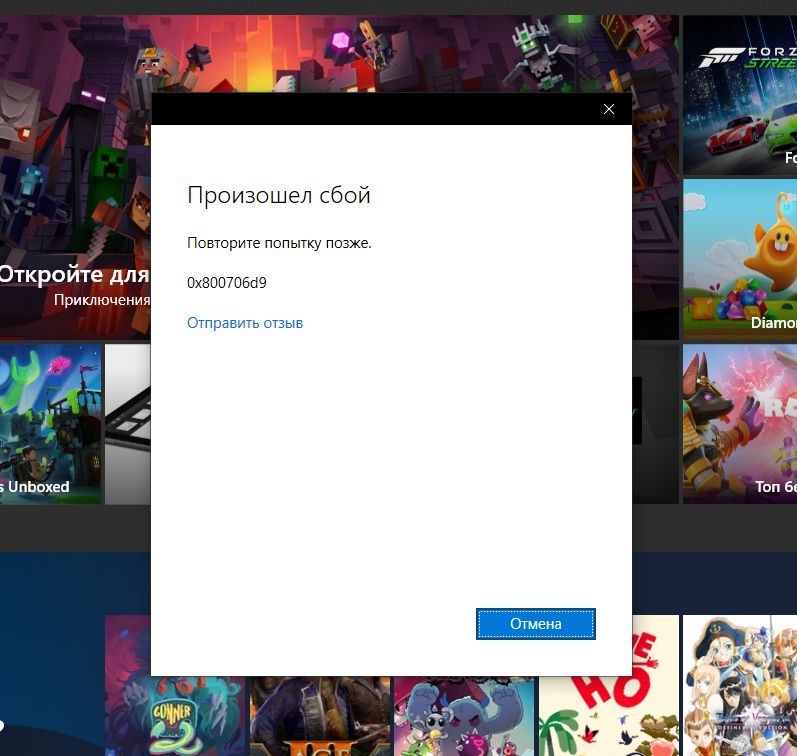Open the Forza Street game tile

pos(740,95)
